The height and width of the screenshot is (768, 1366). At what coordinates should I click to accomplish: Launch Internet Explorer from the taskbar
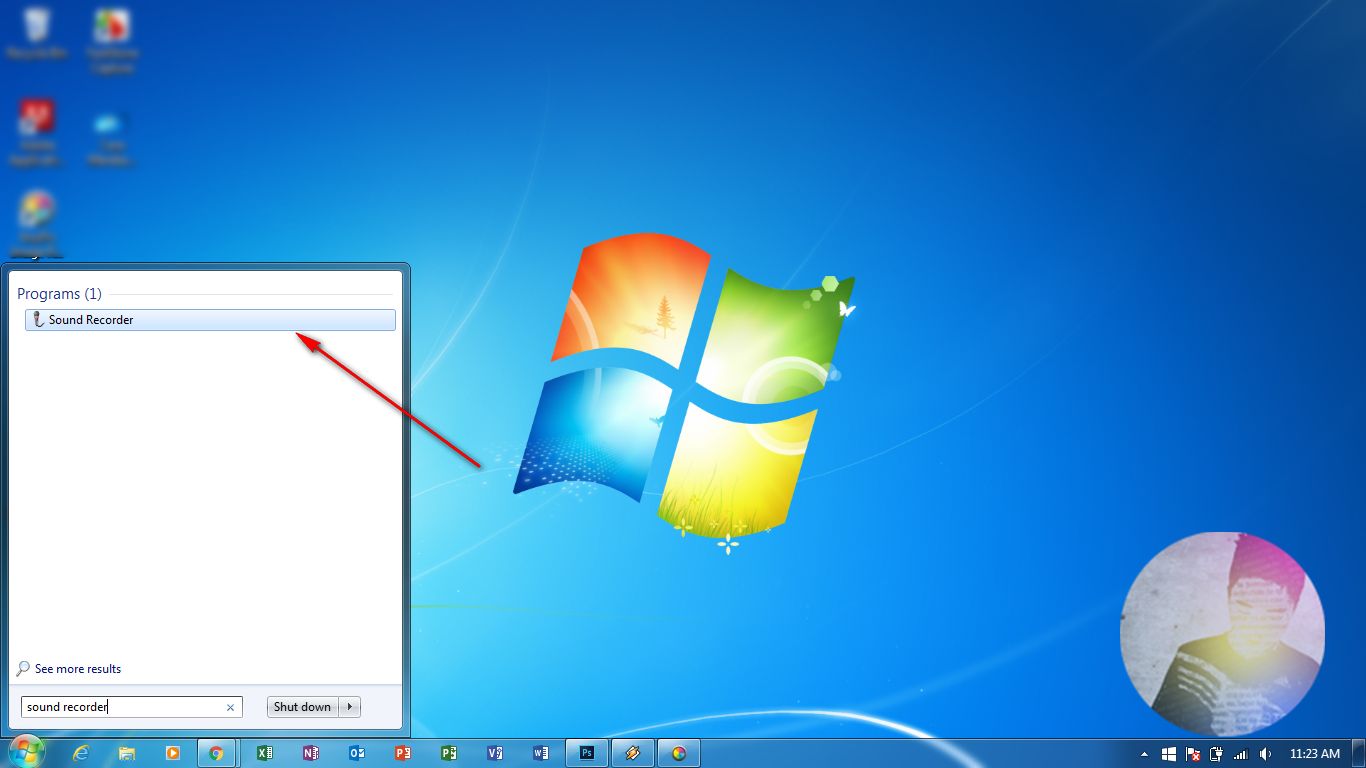pos(81,753)
